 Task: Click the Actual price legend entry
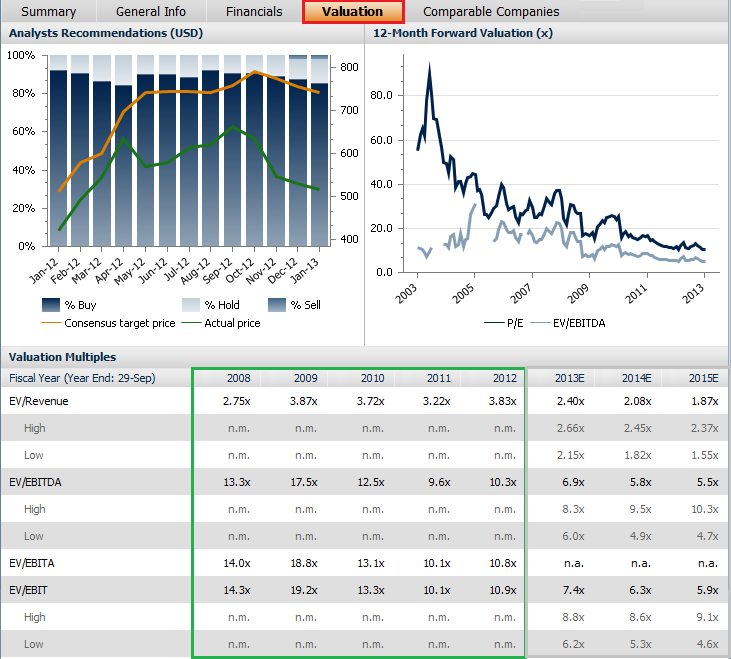[221, 323]
